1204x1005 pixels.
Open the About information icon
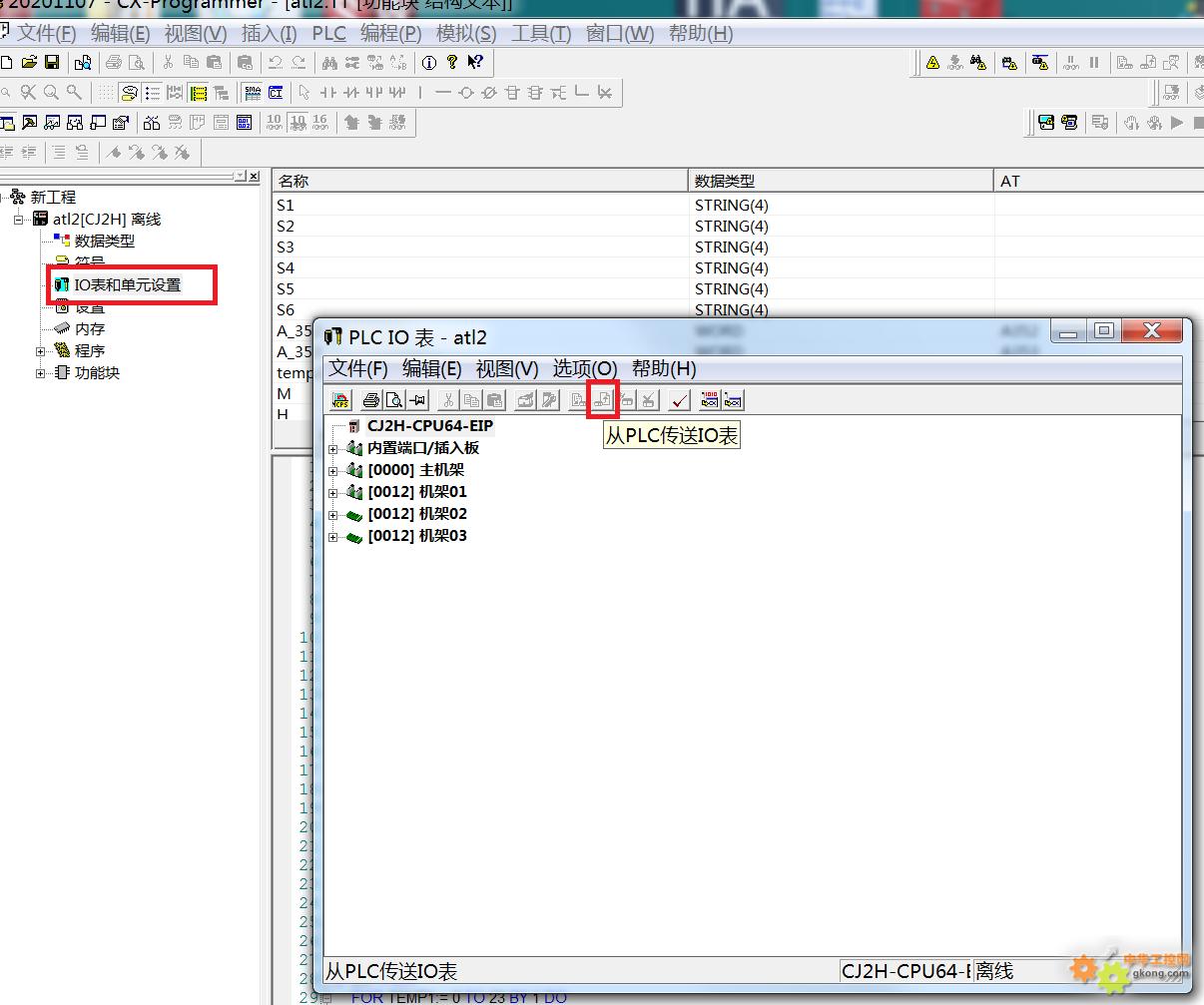(x=429, y=63)
